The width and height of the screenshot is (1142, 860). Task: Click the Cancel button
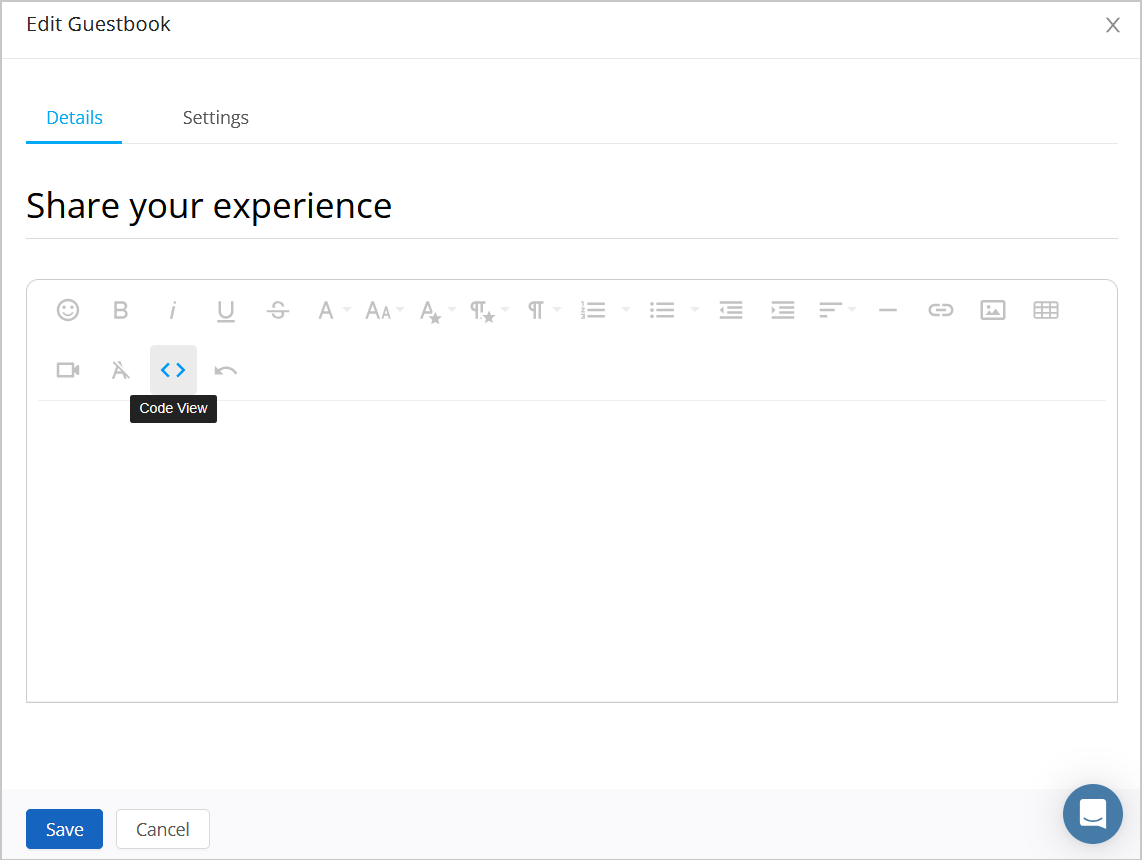point(162,829)
